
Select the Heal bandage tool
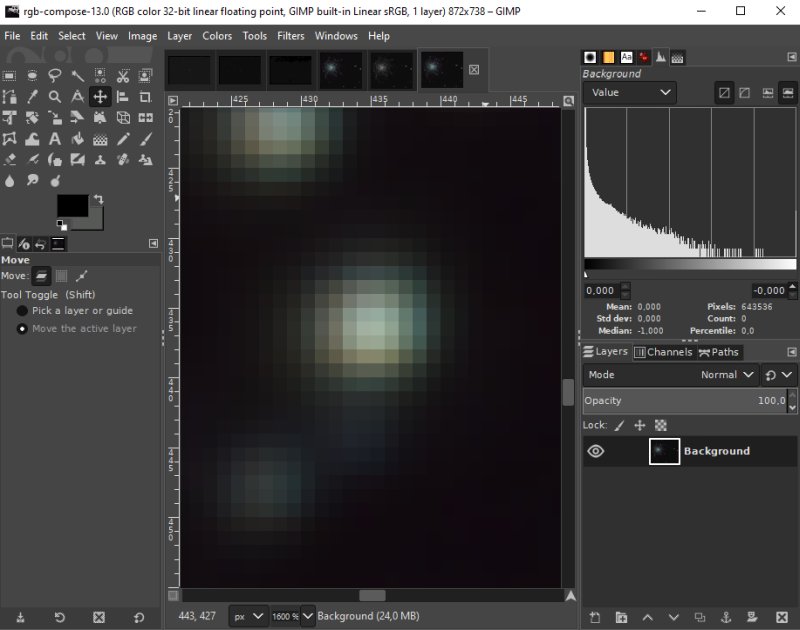pos(123,160)
